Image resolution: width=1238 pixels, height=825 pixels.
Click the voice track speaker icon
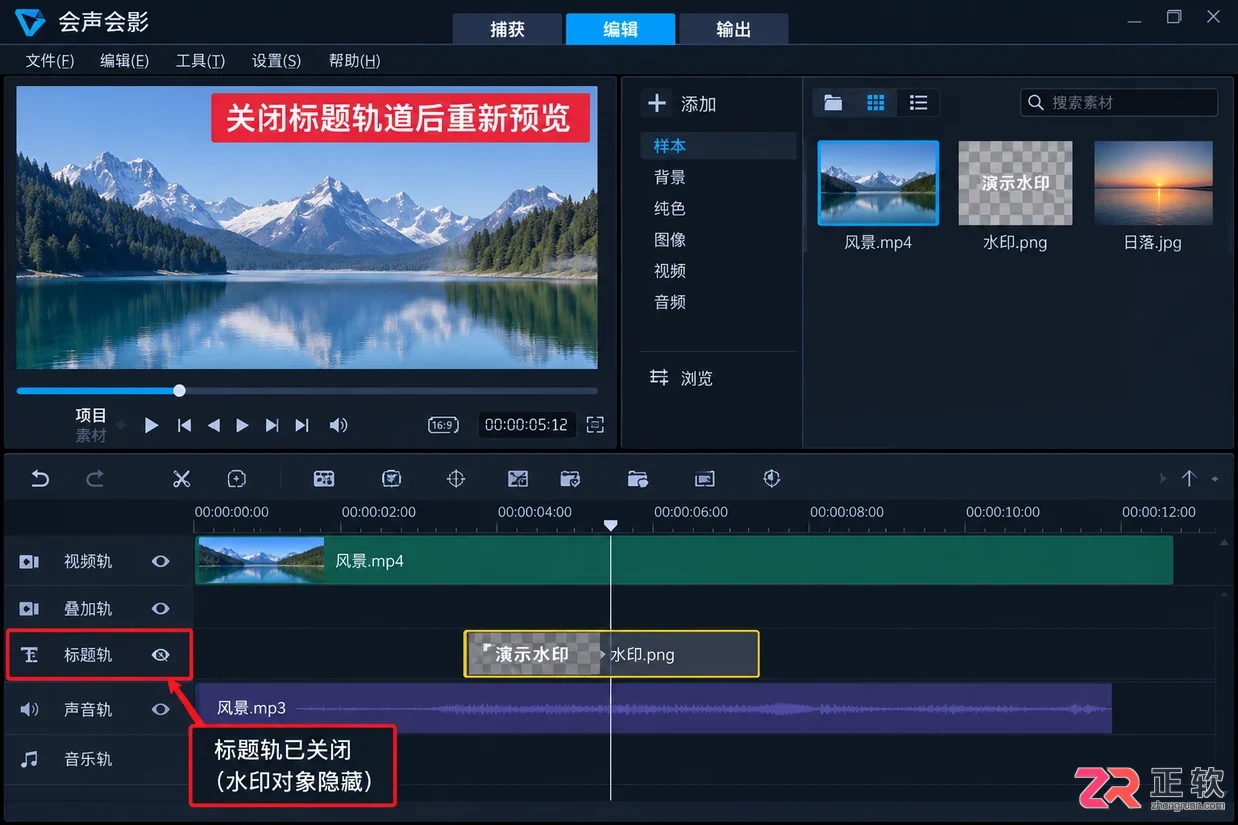[x=30, y=709]
